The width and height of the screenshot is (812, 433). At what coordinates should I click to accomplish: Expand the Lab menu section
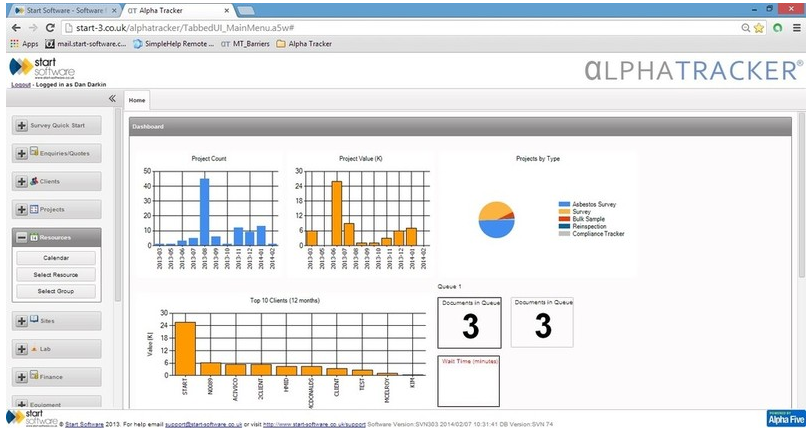click(x=21, y=349)
